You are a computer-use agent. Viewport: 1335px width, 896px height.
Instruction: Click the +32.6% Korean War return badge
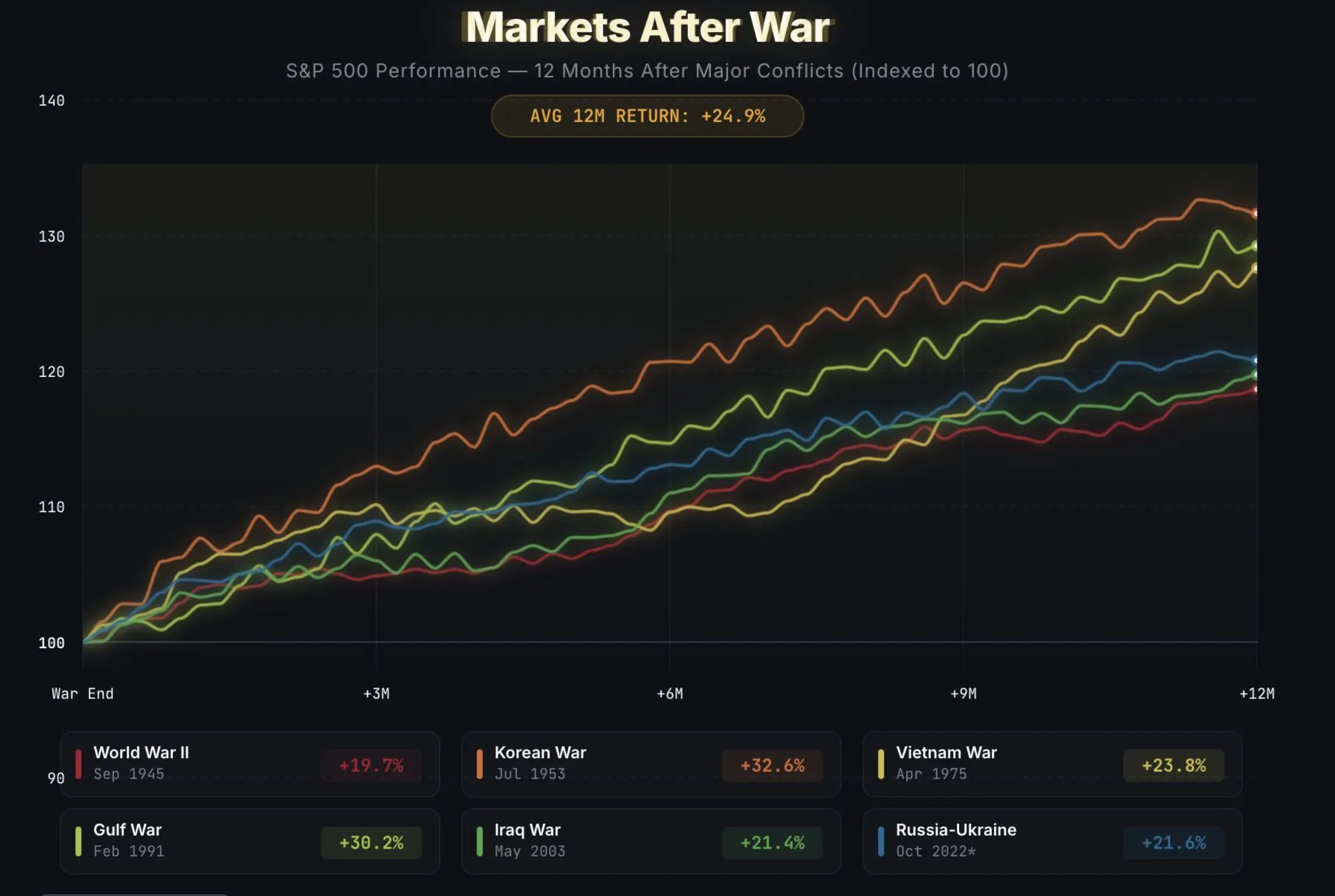pos(773,766)
